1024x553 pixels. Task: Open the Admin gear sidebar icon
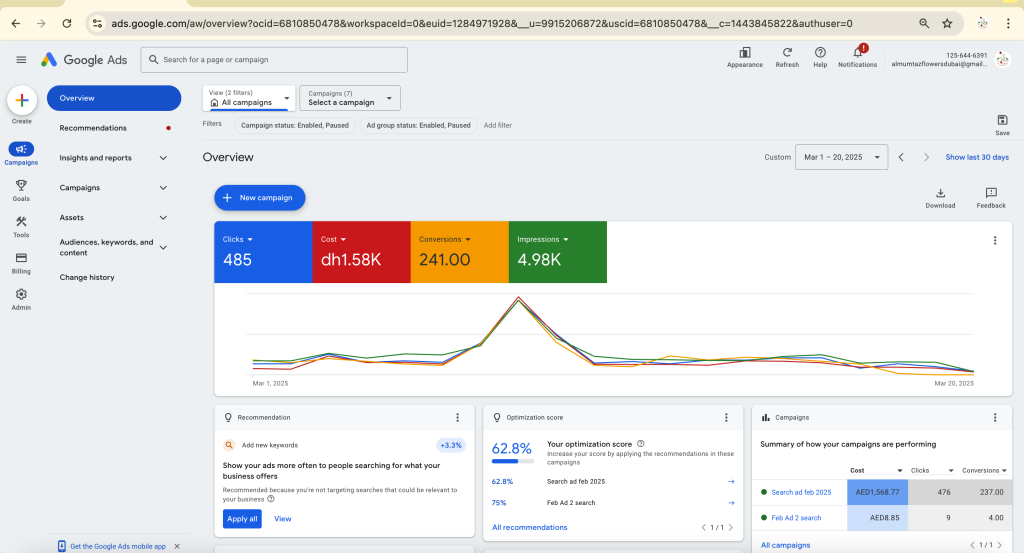(21, 294)
